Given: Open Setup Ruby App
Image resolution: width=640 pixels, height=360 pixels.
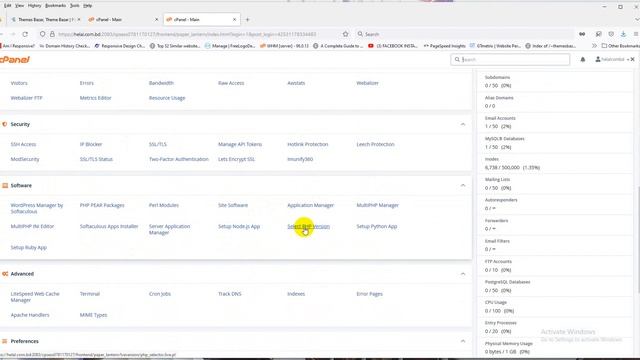Looking at the screenshot, I should (x=29, y=247).
